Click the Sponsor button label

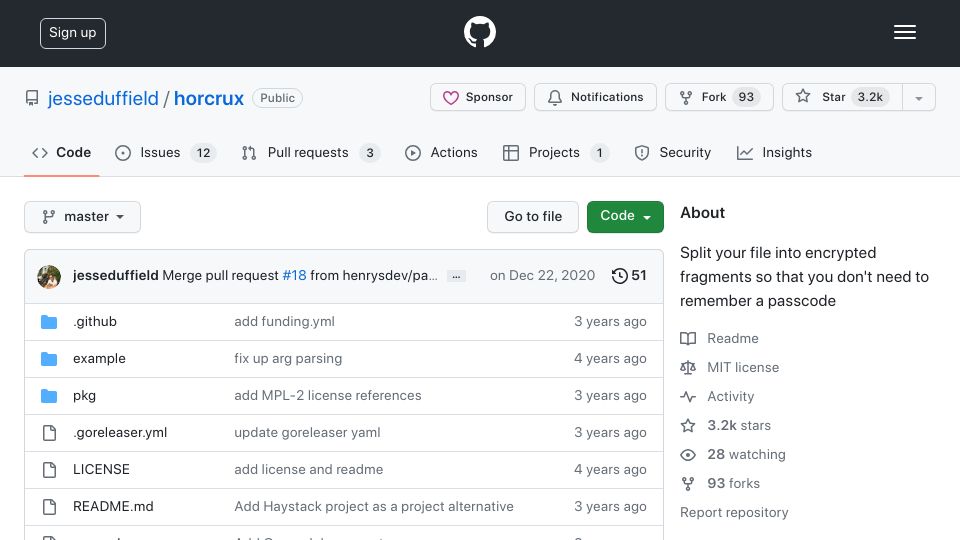pyautogui.click(x=489, y=97)
